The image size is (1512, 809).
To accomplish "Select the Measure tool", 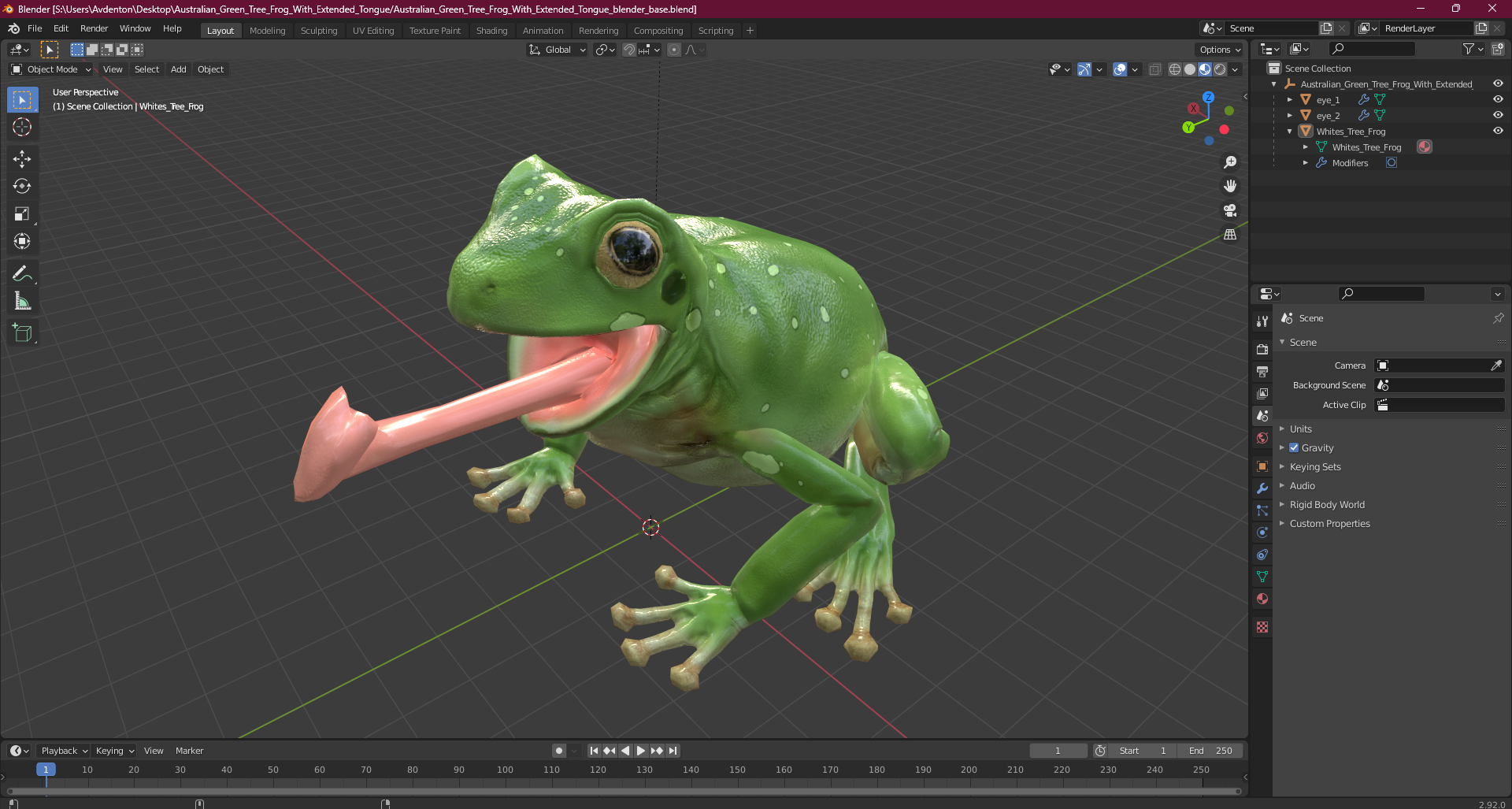I will tap(22, 302).
